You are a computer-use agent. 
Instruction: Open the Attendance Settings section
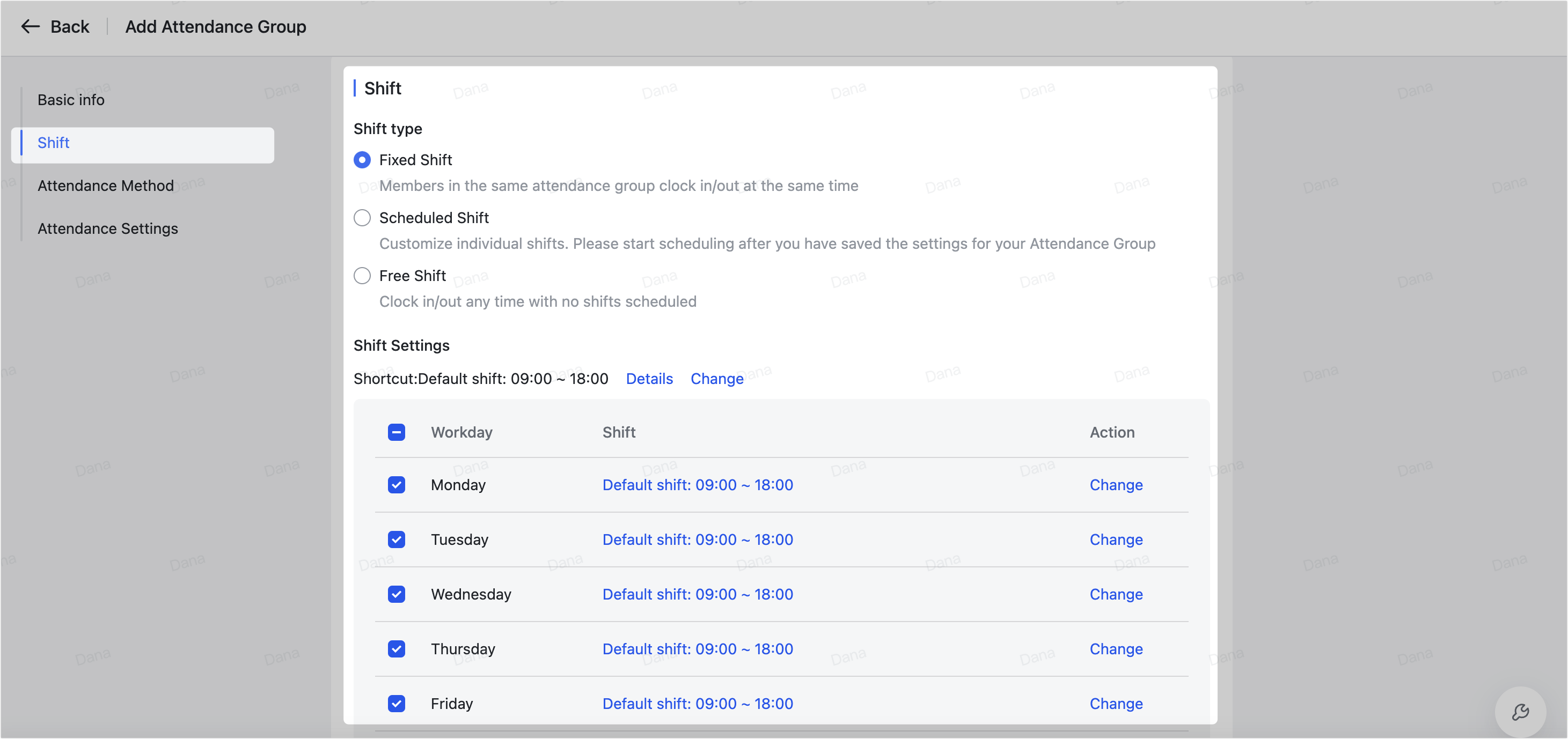(x=107, y=228)
